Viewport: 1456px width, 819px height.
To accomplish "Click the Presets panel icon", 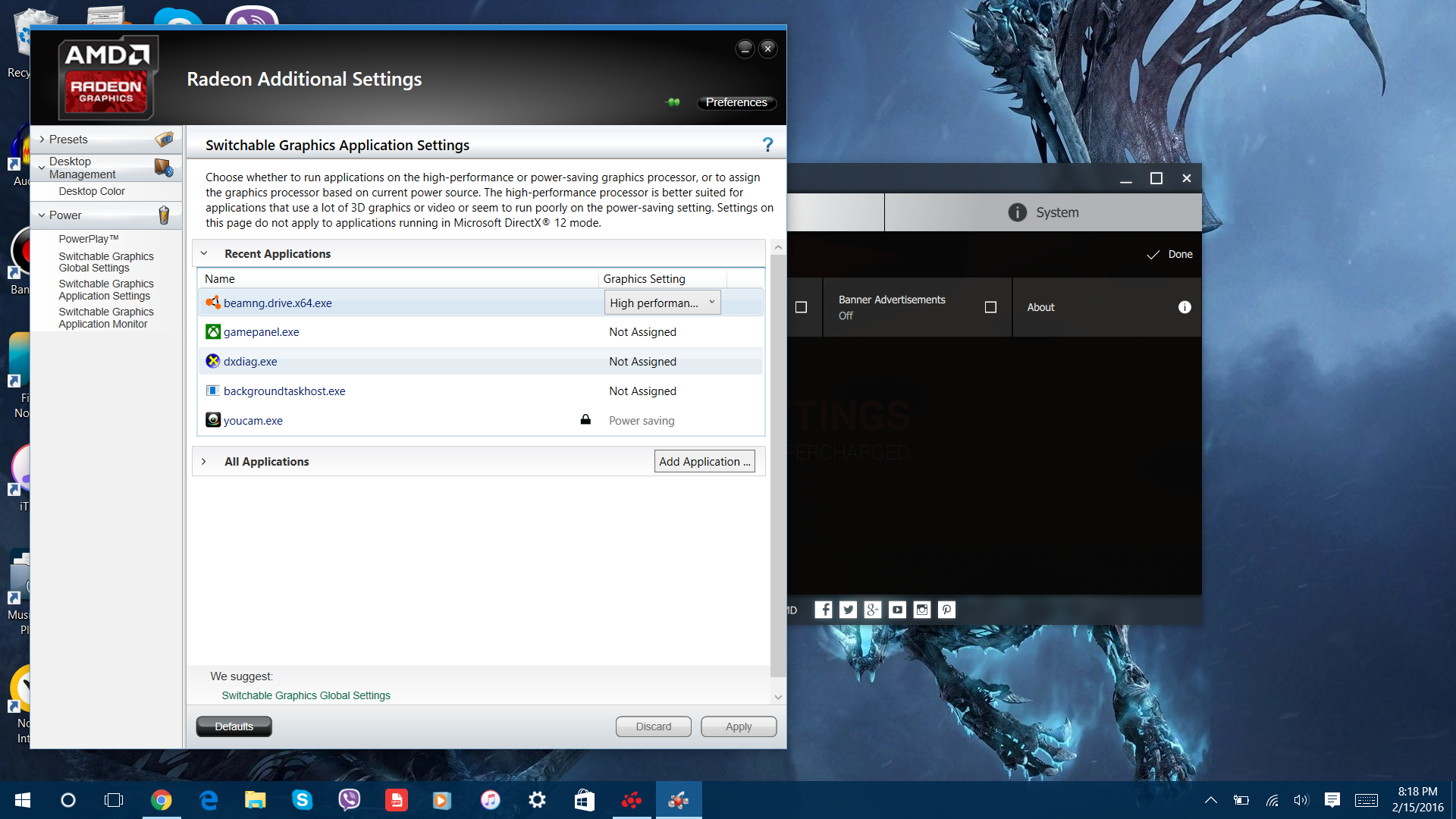I will pos(164,139).
